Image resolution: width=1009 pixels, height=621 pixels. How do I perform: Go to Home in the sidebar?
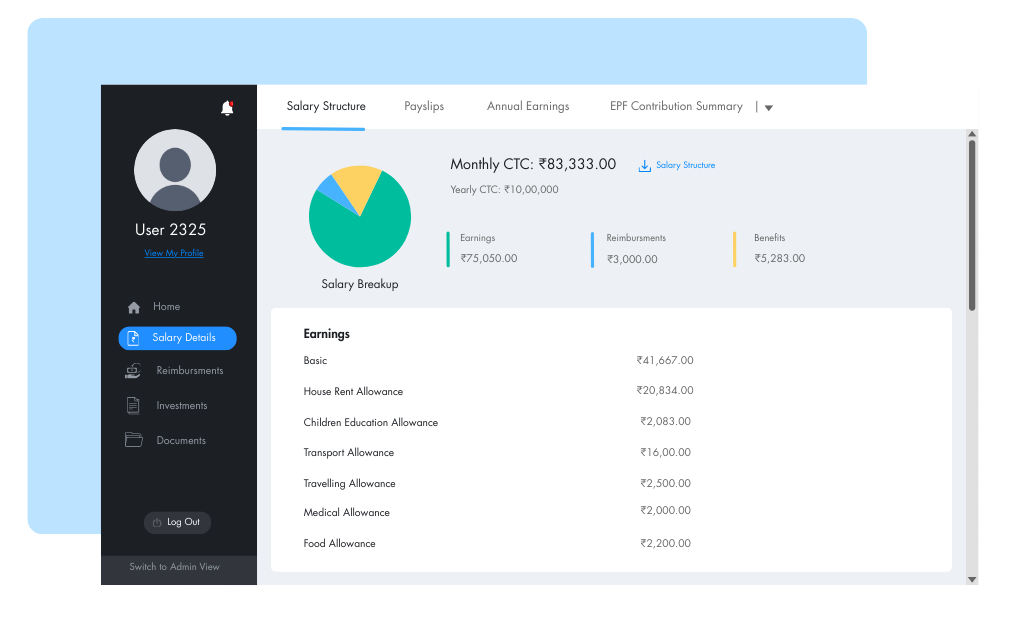[167, 306]
